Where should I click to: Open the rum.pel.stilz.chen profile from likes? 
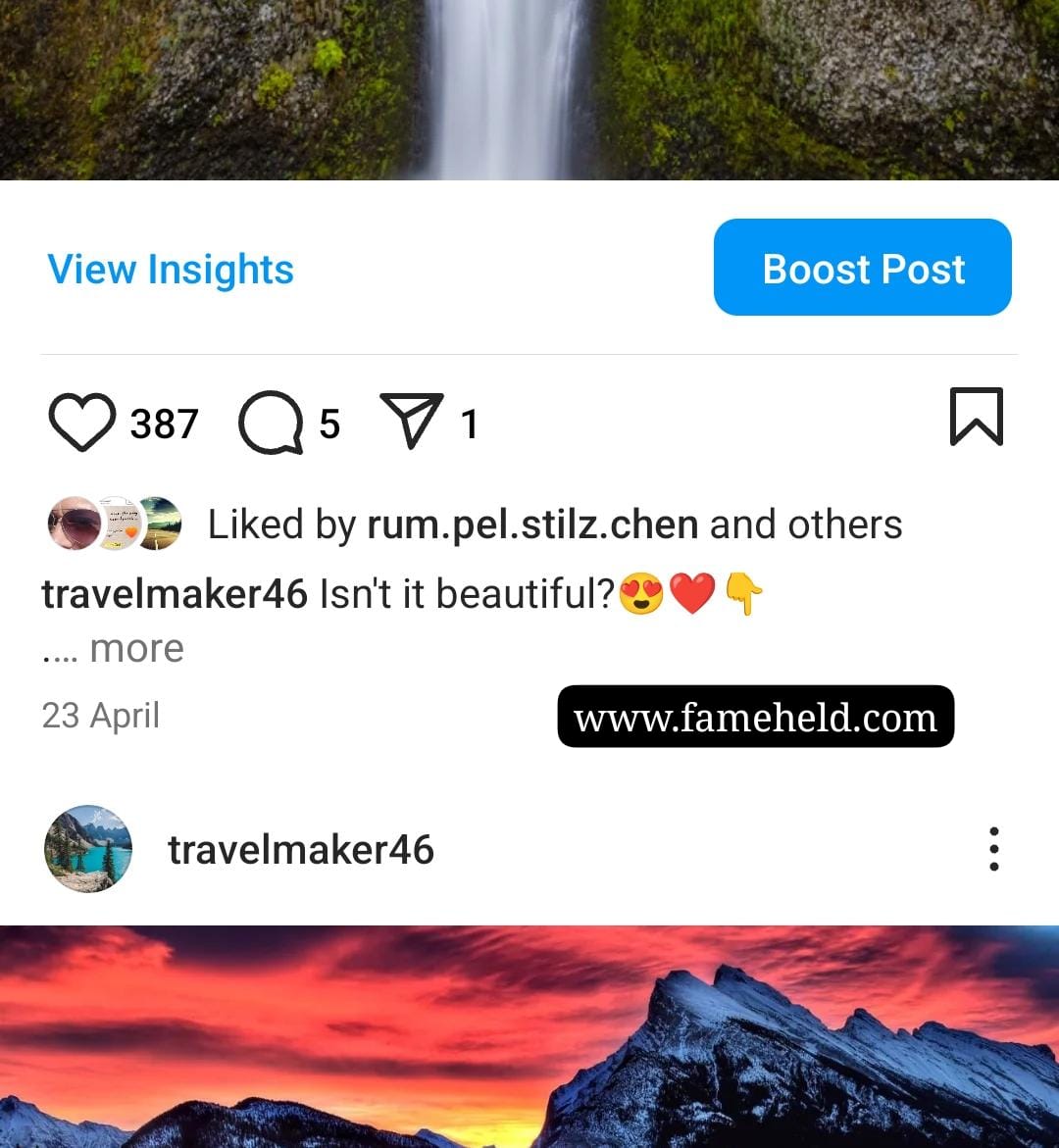532,524
